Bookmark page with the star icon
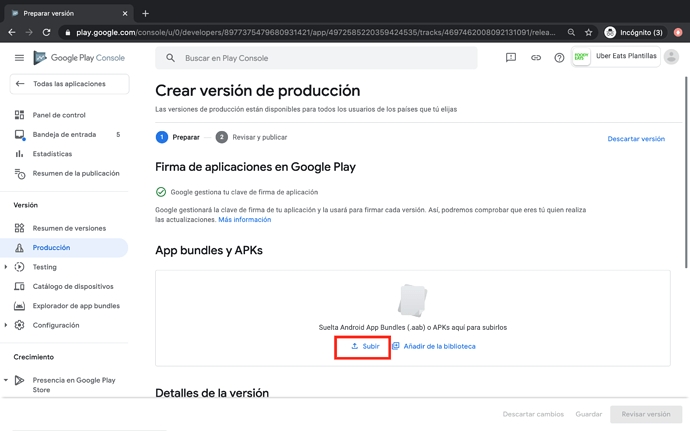This screenshot has width=690, height=431. click(x=589, y=32)
